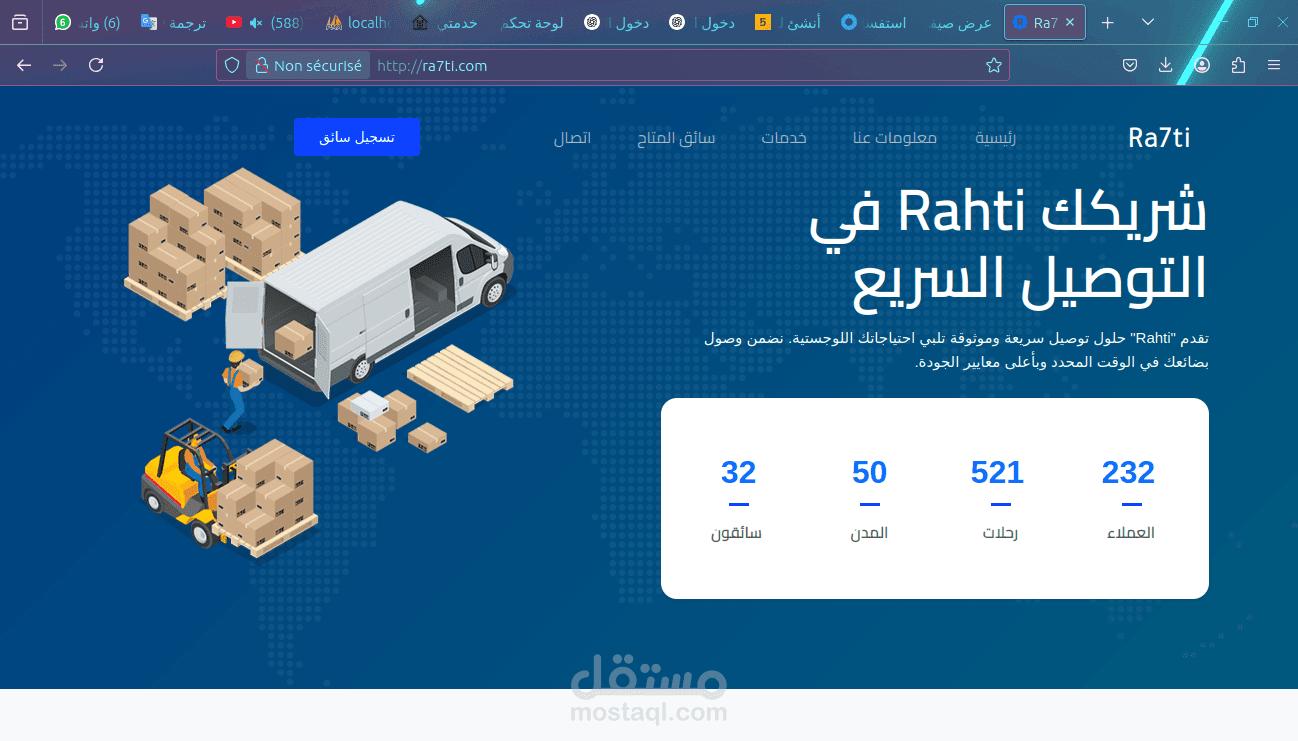1298x741 pixels.
Task: Switch to the استفسا tab
Action: (875, 22)
